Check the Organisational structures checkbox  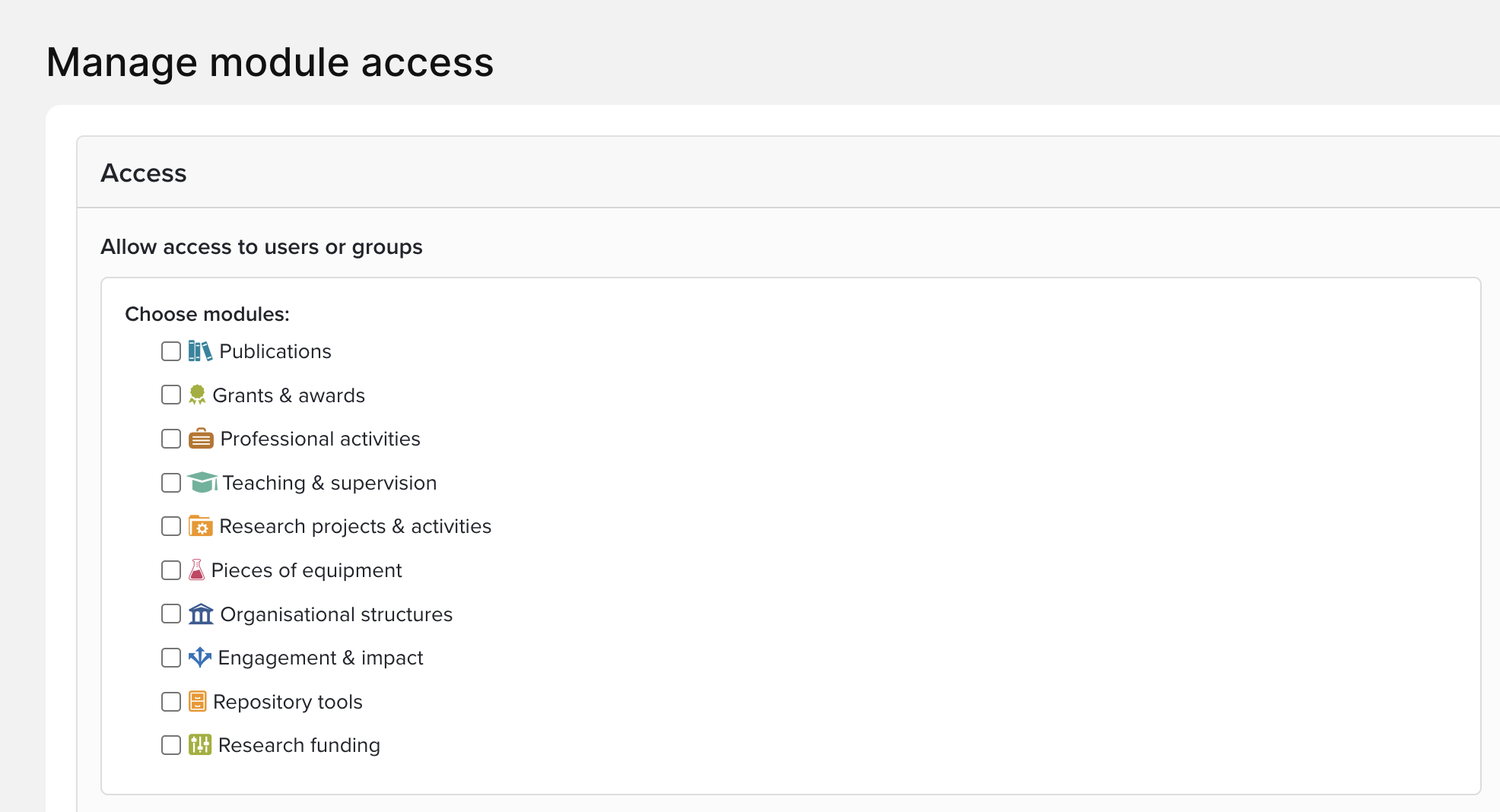(171, 614)
